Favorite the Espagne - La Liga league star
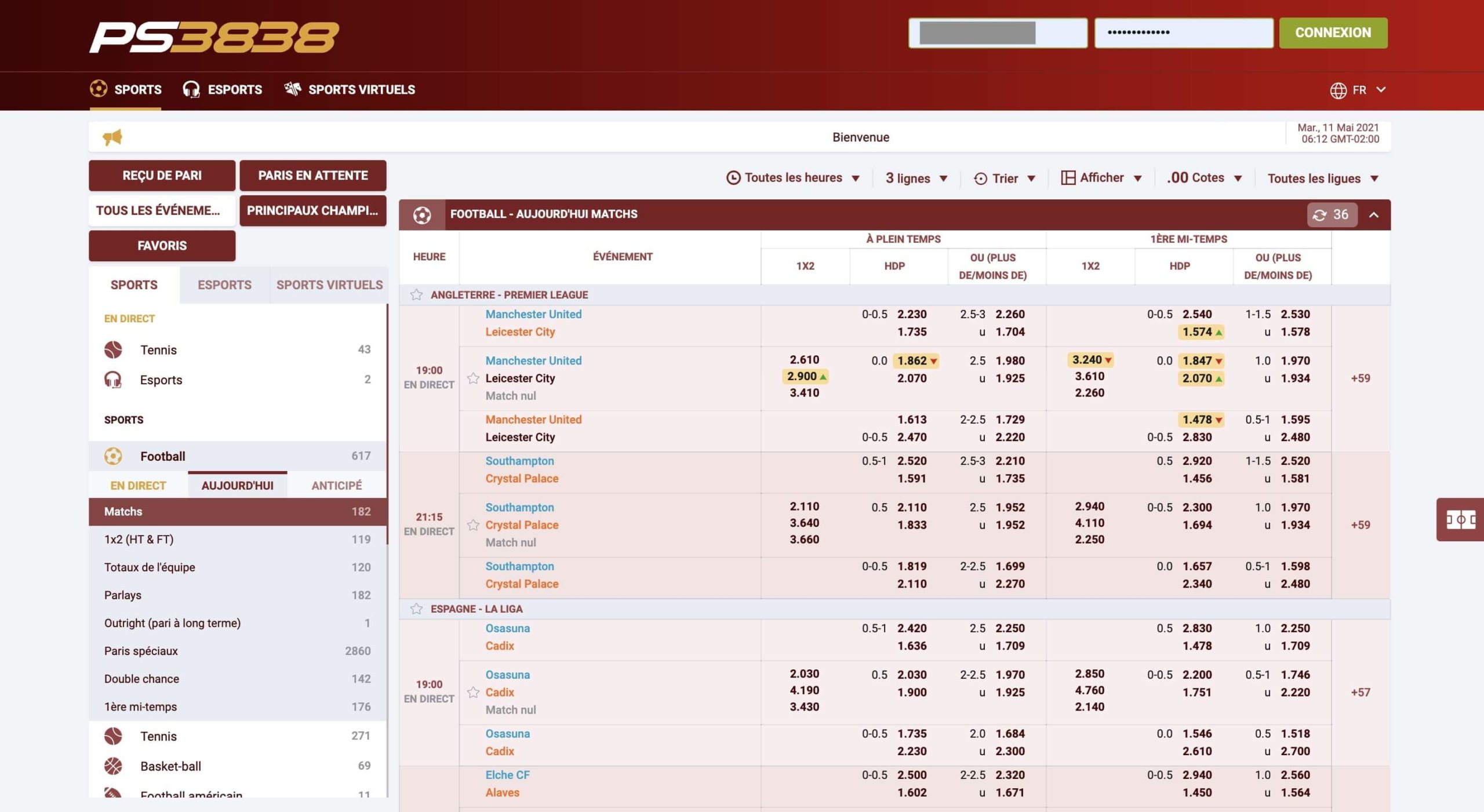The width and height of the screenshot is (1484, 812). coord(416,609)
